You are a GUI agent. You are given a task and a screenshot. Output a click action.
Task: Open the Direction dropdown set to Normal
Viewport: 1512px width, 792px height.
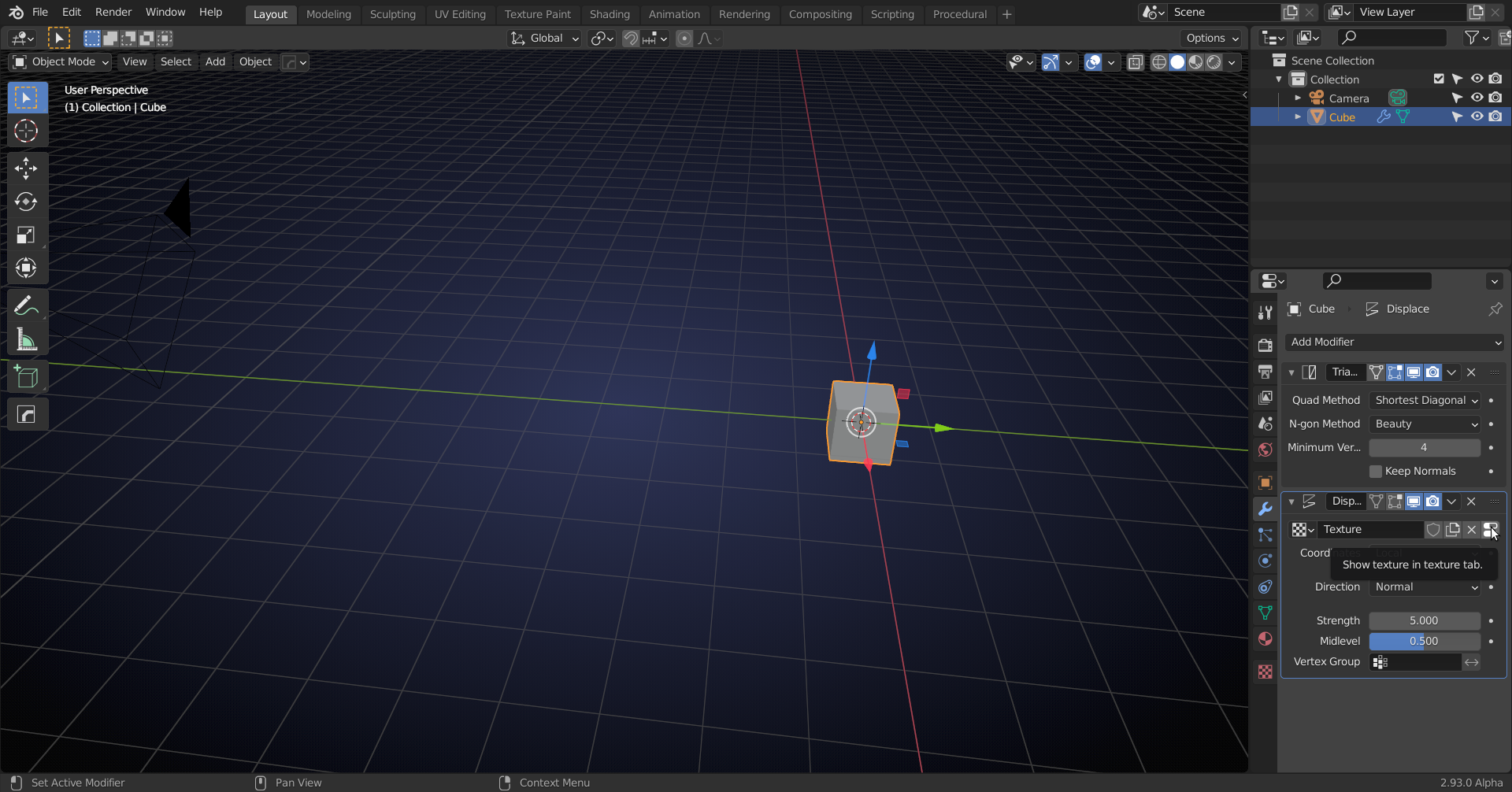[1425, 587]
